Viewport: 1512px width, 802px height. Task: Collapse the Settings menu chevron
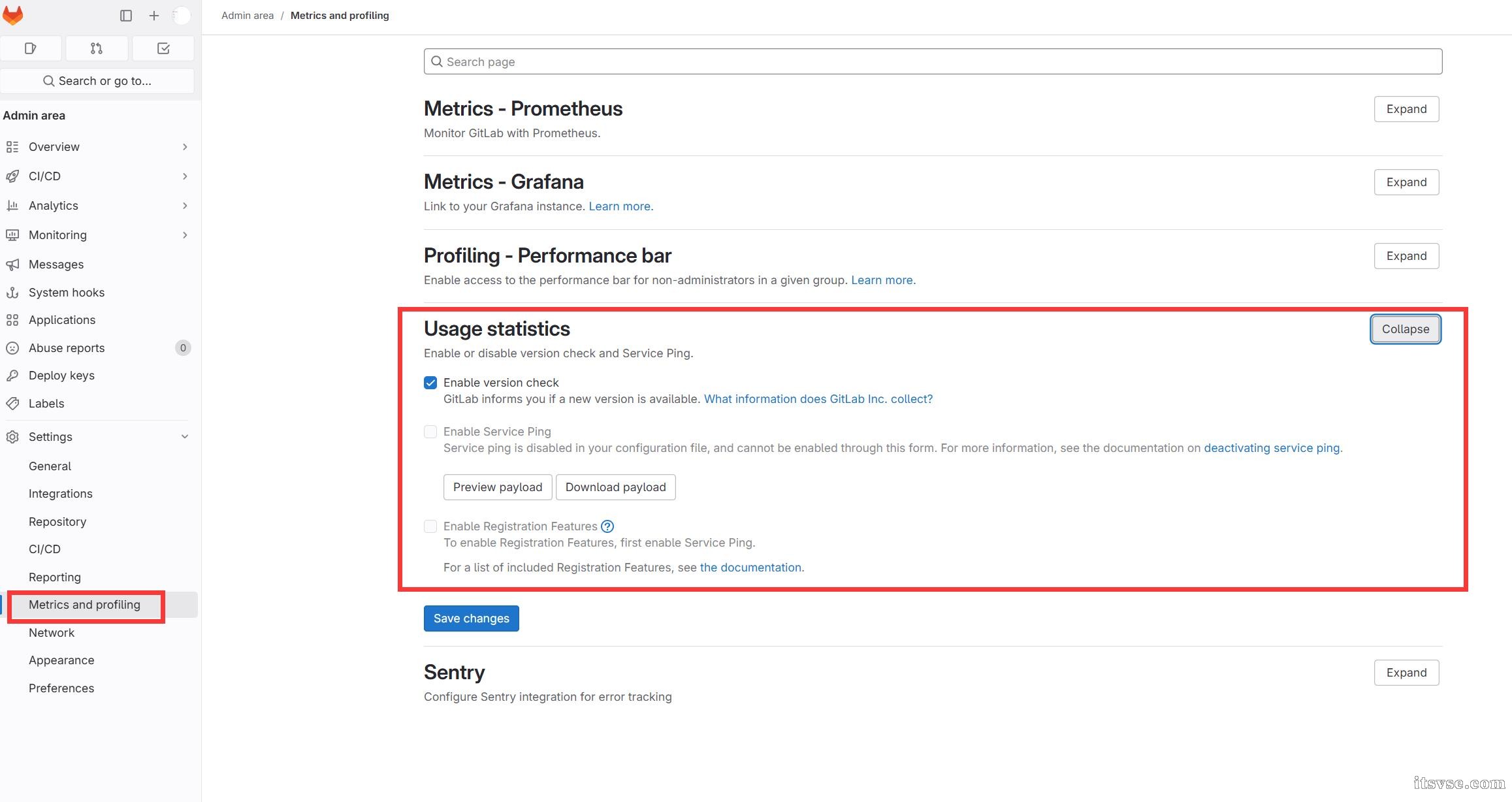click(185, 437)
